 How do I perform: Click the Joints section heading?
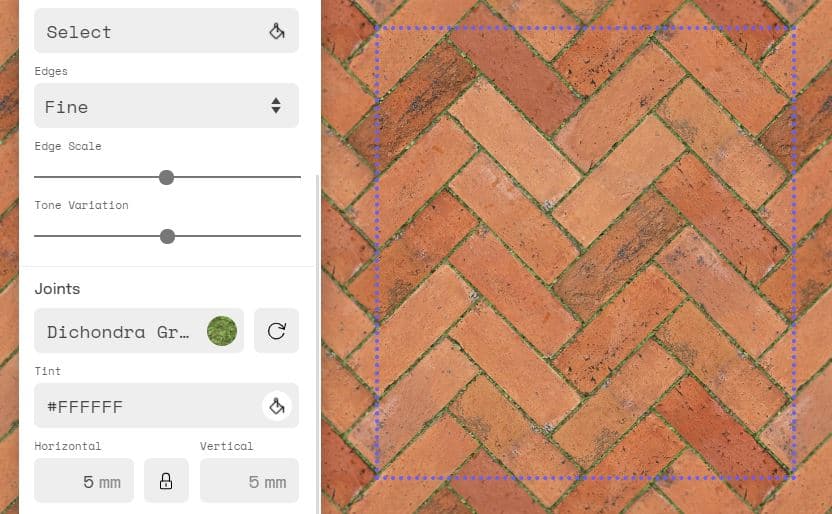[57, 289]
